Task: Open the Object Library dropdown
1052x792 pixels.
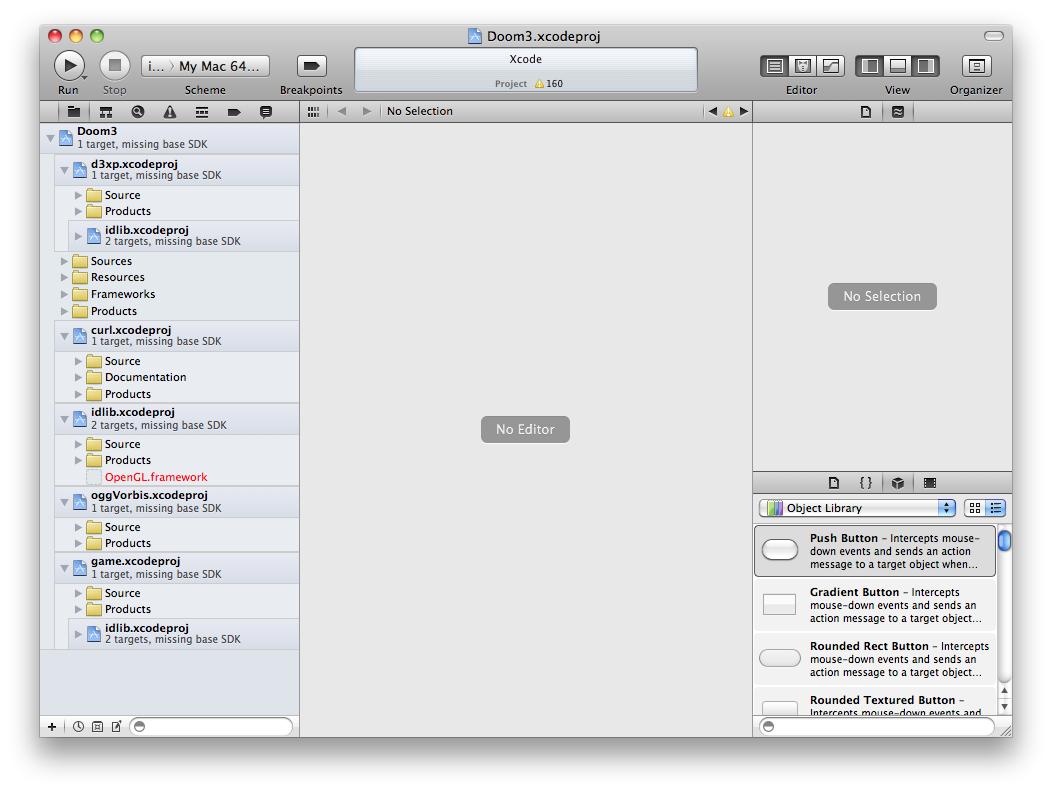Action: click(857, 508)
